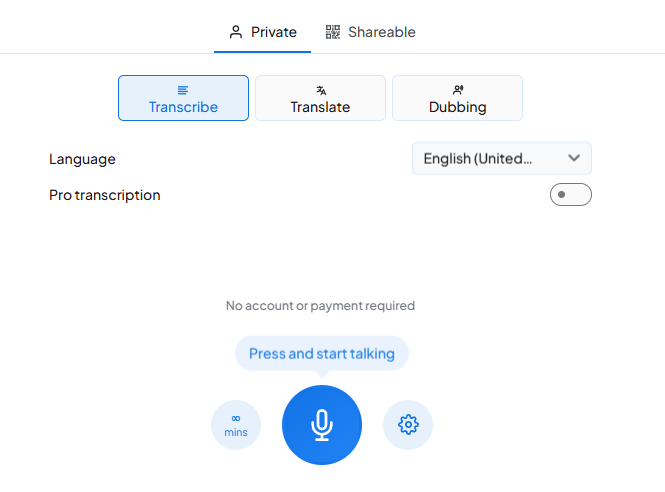Expand the language chevron arrow
This screenshot has height=492, width=665.
pyautogui.click(x=574, y=158)
